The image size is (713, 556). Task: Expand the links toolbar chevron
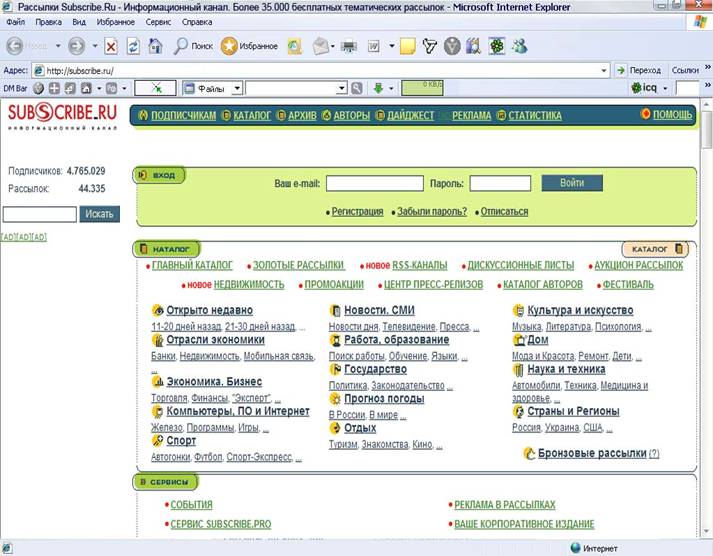click(x=708, y=67)
